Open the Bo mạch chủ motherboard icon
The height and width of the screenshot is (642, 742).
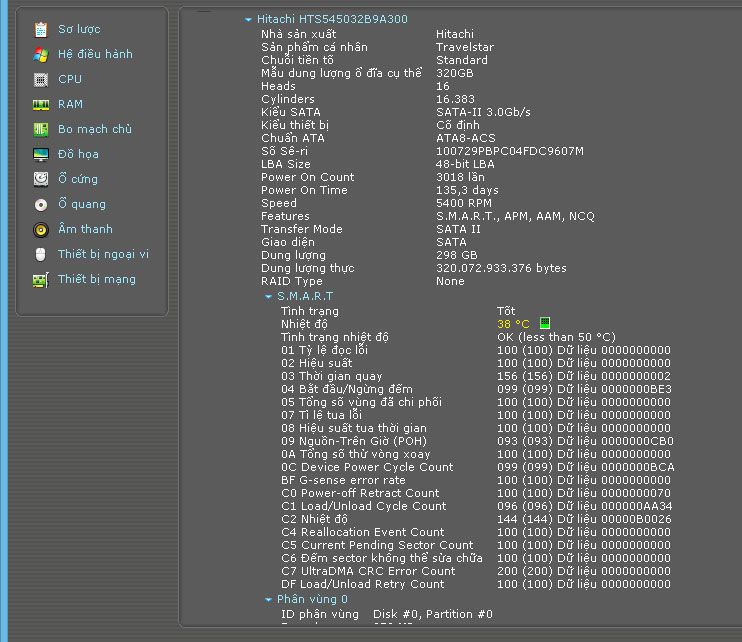(40, 129)
